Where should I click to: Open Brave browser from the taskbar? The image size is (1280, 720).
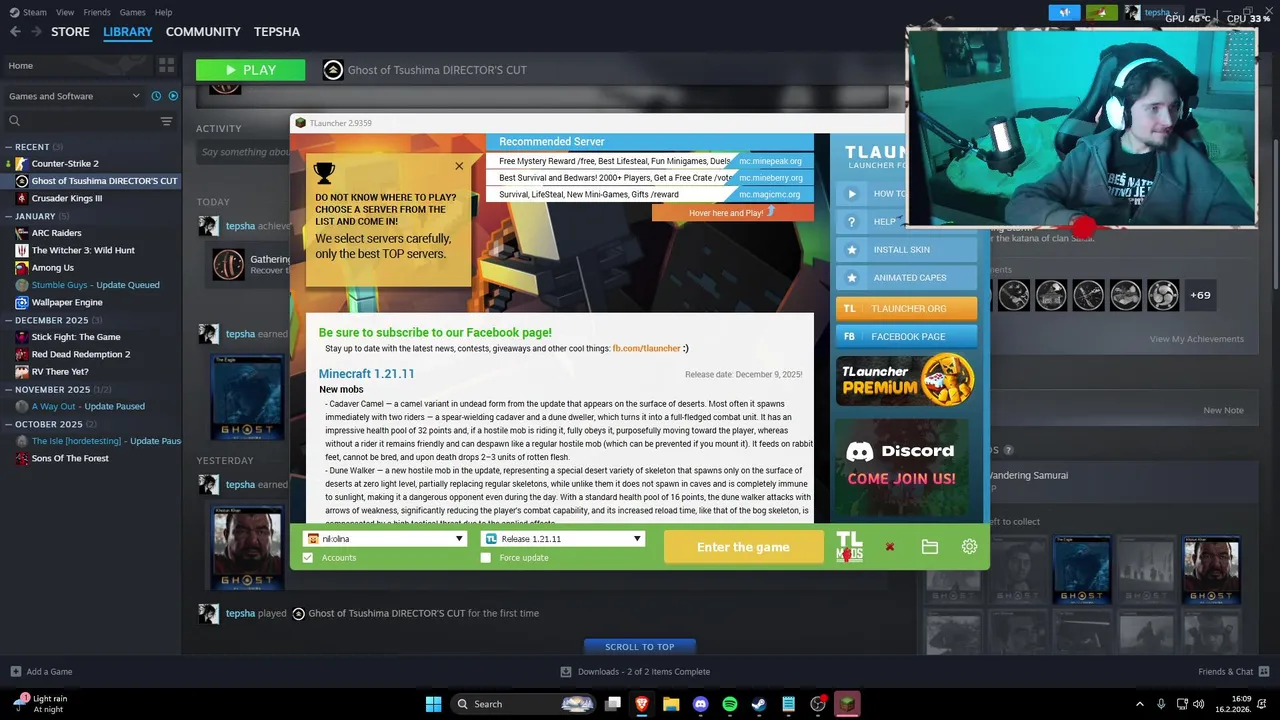pos(642,704)
